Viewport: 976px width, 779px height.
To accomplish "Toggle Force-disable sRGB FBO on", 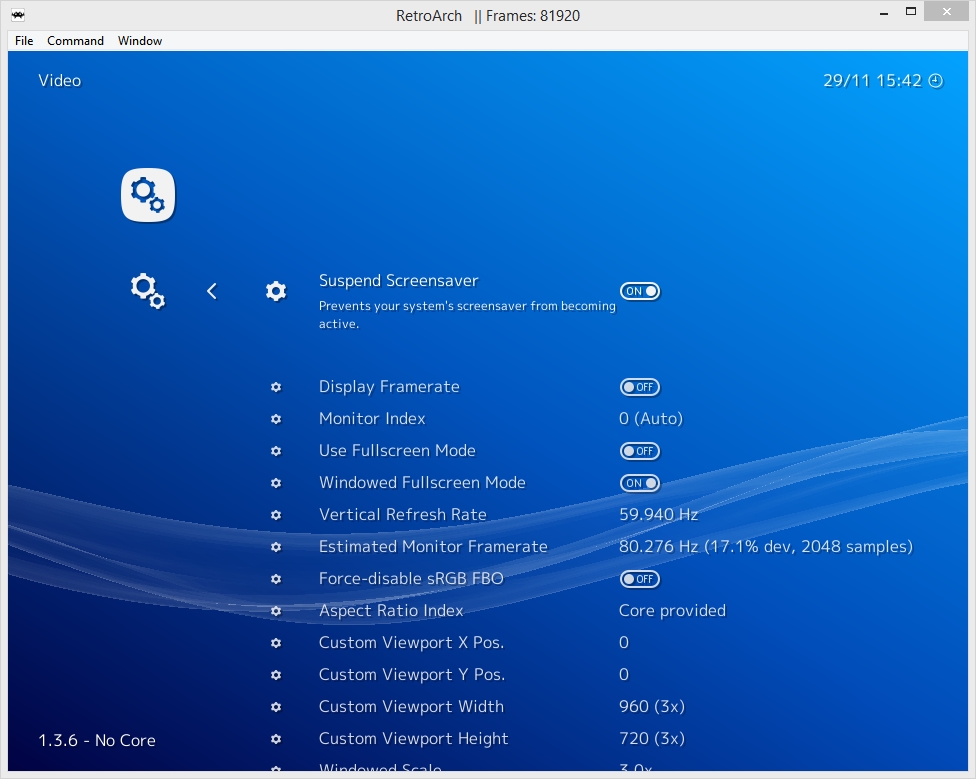I will tap(639, 579).
